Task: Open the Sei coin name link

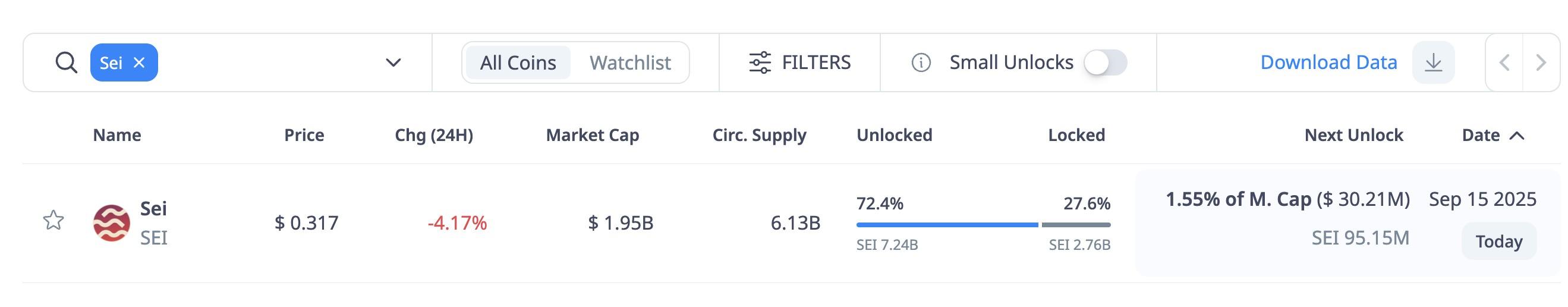Action: click(153, 209)
